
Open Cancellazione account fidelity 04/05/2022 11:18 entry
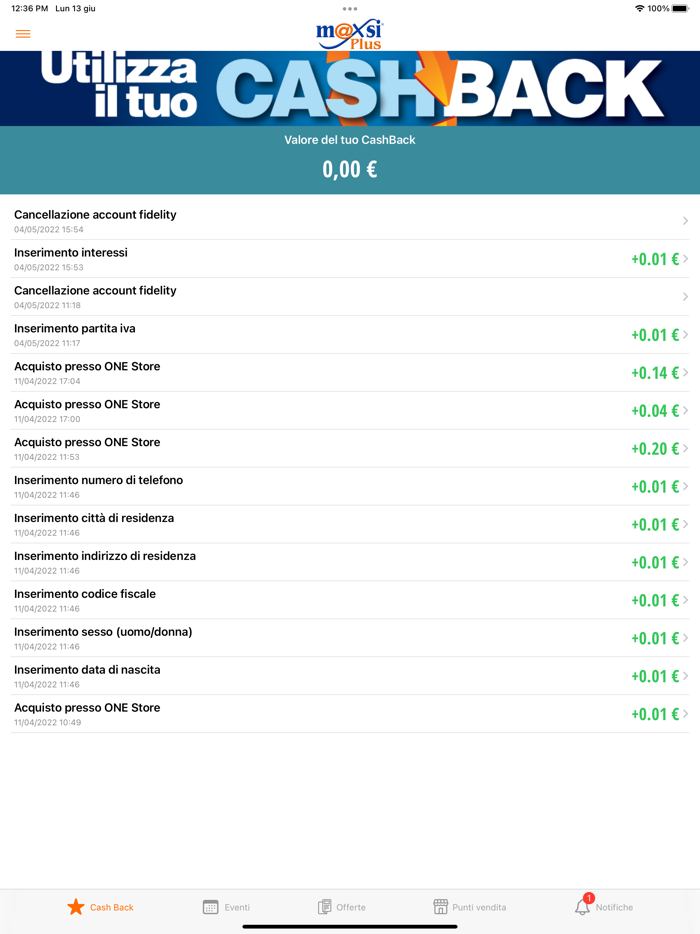point(350,297)
